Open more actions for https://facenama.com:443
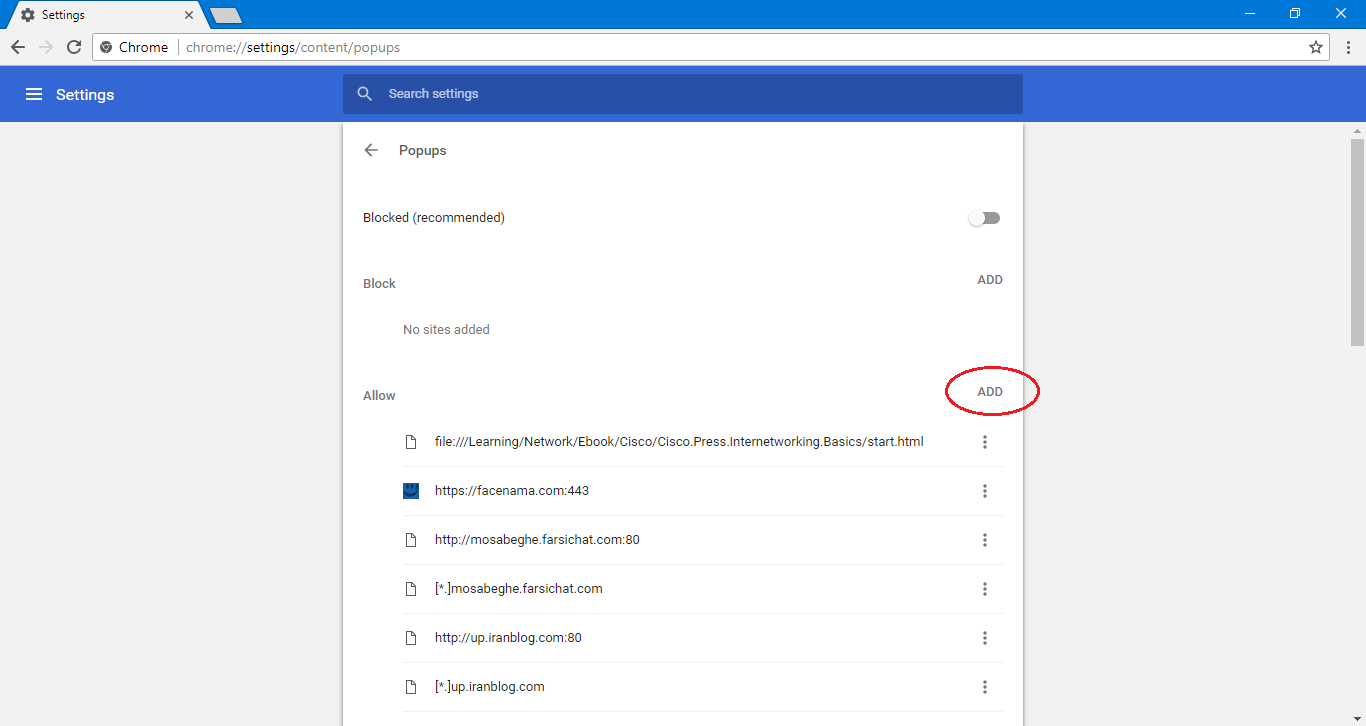 pos(985,491)
